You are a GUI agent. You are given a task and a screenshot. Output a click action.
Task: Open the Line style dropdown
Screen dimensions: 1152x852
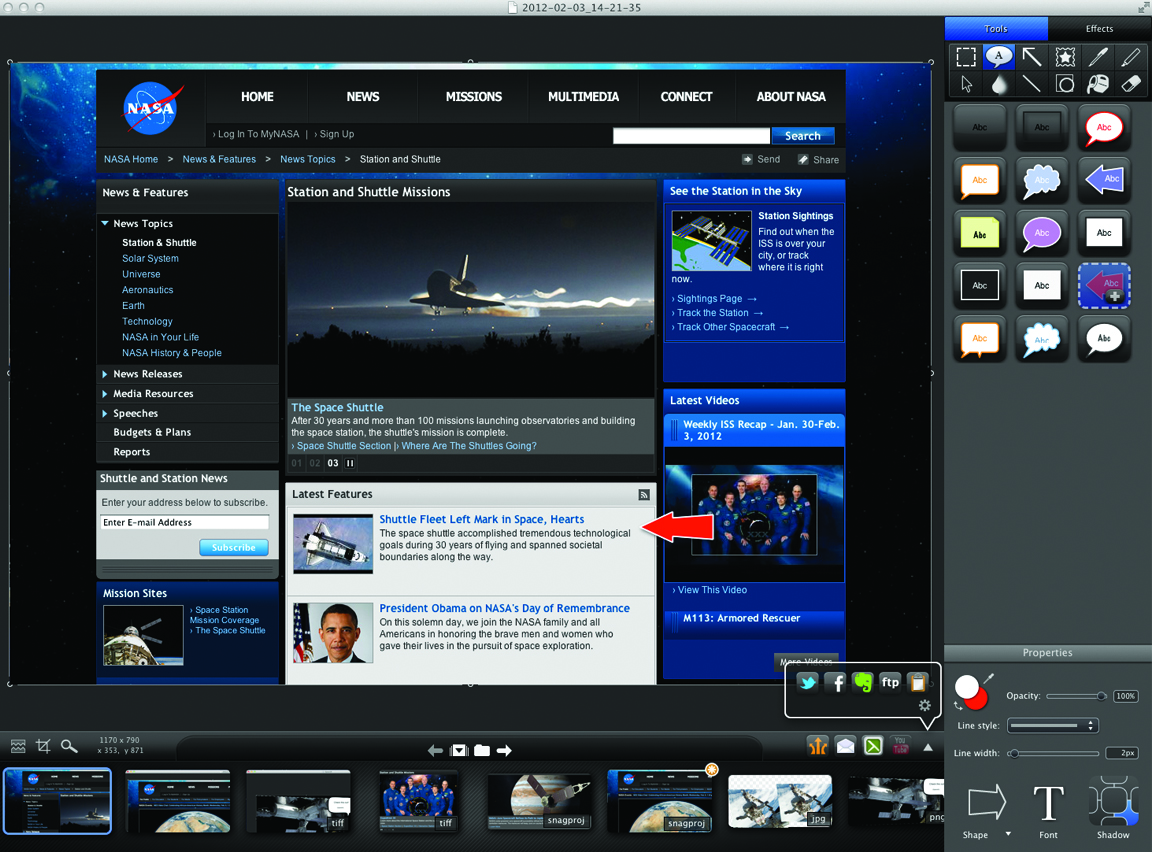(1052, 725)
